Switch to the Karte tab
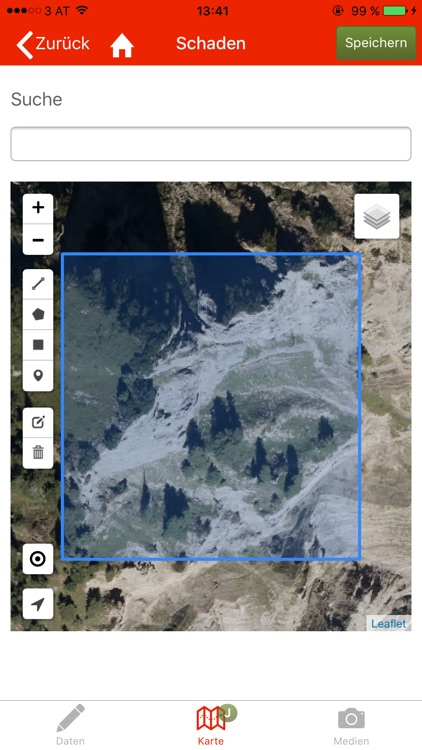 pyautogui.click(x=211, y=725)
